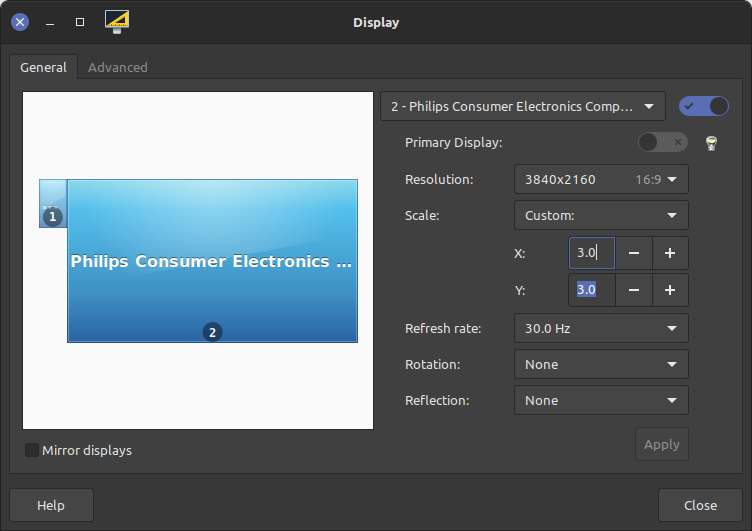Click the Y scale input field
The width and height of the screenshot is (752, 531).
click(x=592, y=290)
